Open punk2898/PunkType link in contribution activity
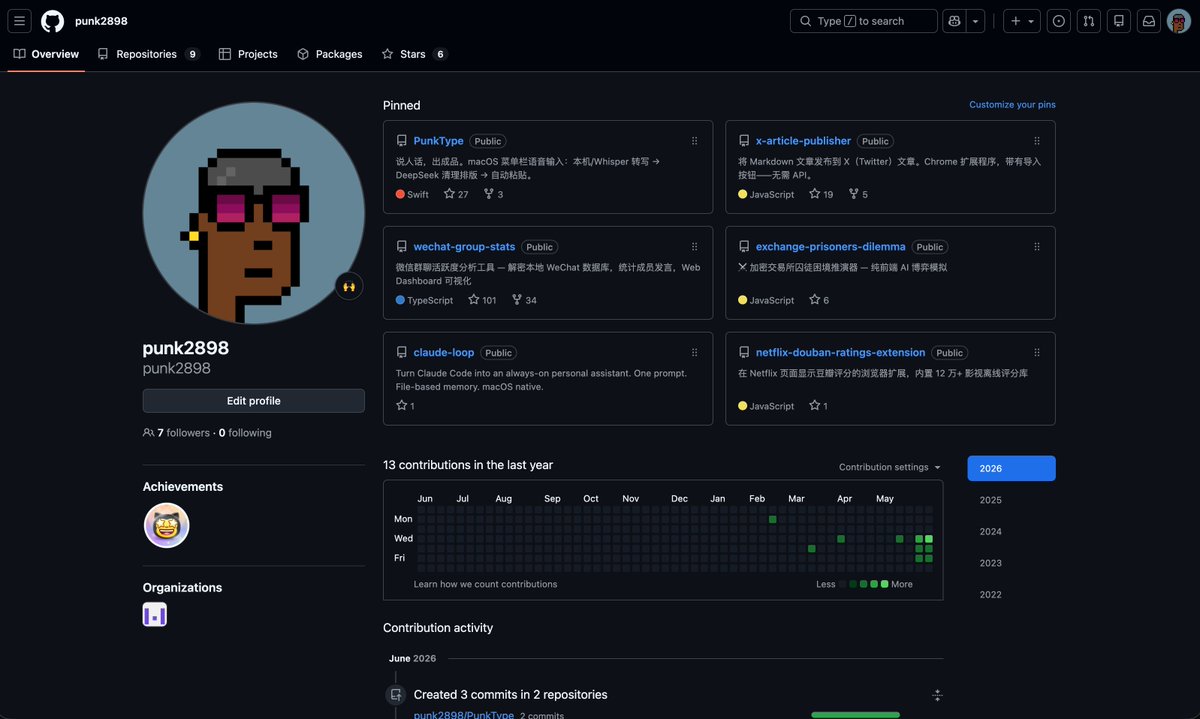This screenshot has height=719, width=1200. pos(464,716)
